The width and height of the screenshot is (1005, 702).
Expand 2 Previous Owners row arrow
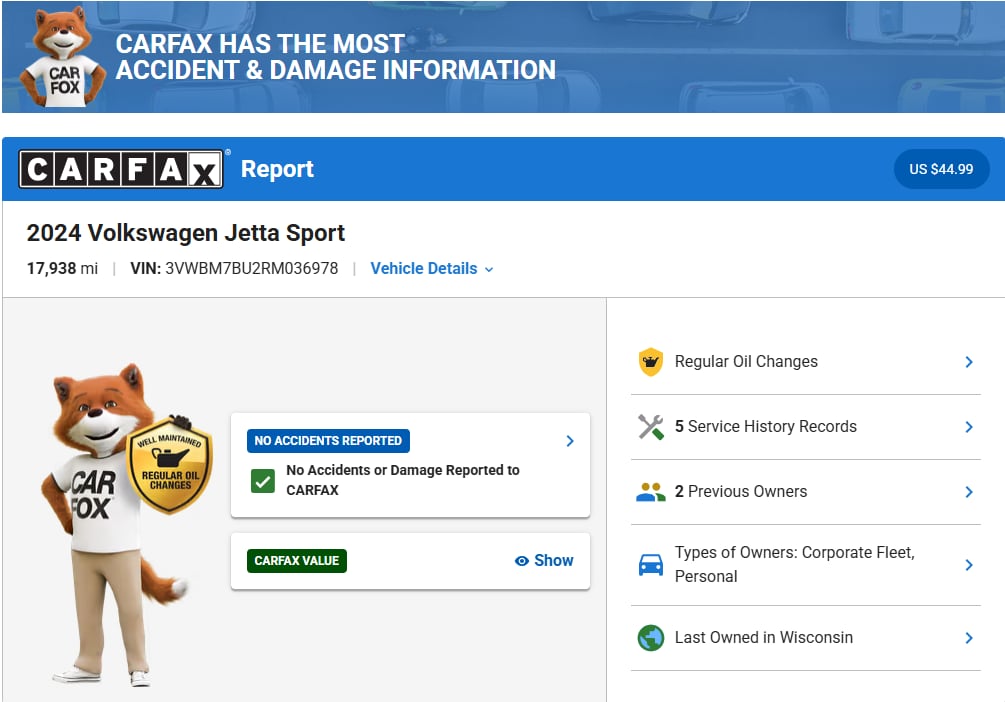point(969,492)
